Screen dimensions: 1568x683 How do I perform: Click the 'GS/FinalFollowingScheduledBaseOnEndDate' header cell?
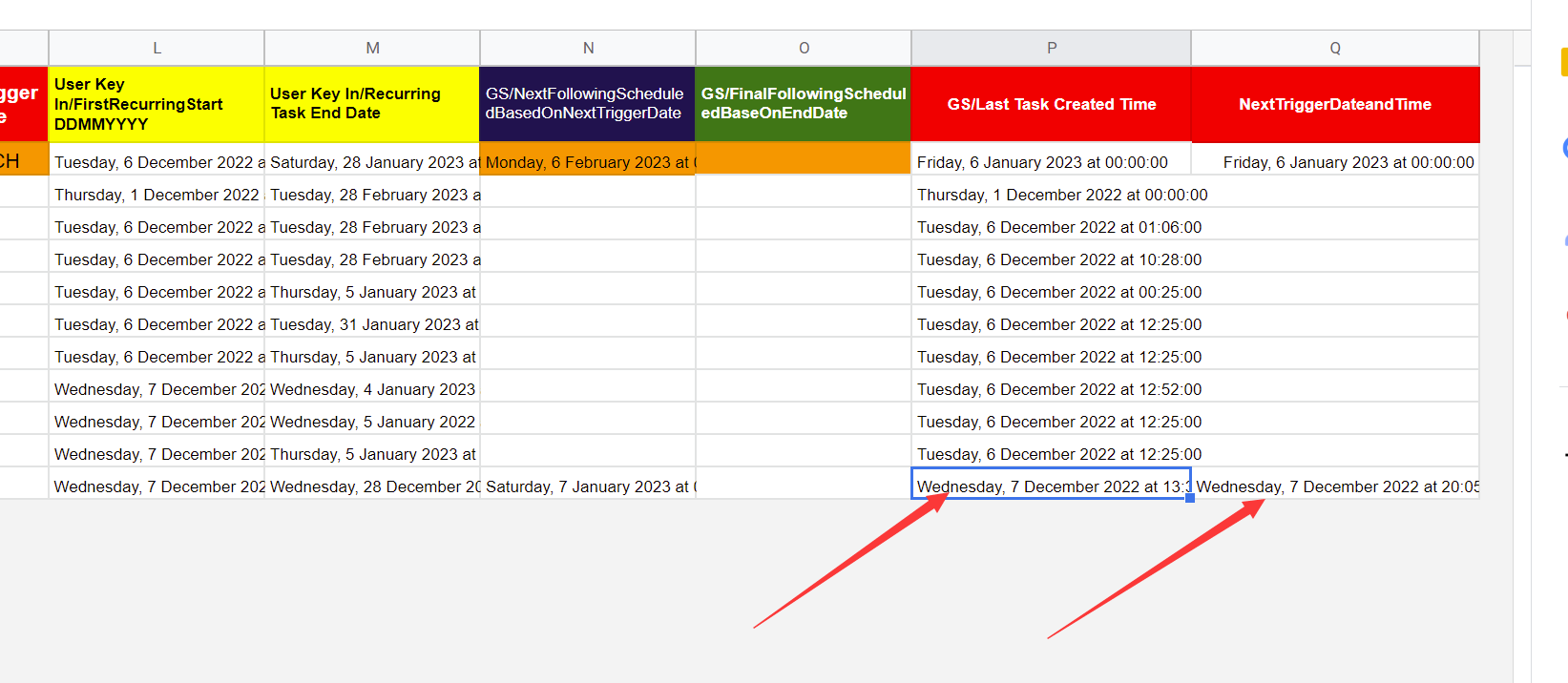(804, 104)
